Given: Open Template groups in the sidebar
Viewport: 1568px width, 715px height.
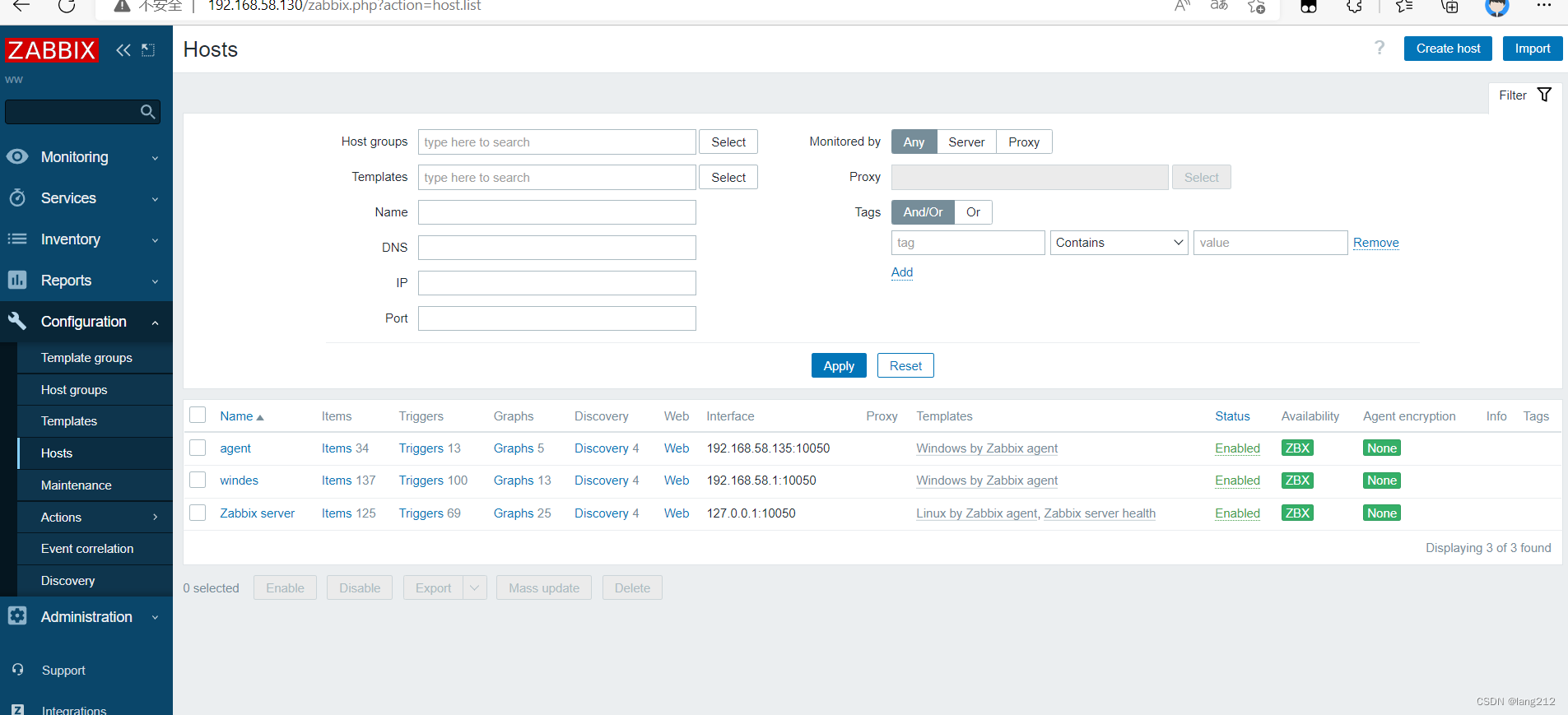Looking at the screenshot, I should (x=86, y=358).
